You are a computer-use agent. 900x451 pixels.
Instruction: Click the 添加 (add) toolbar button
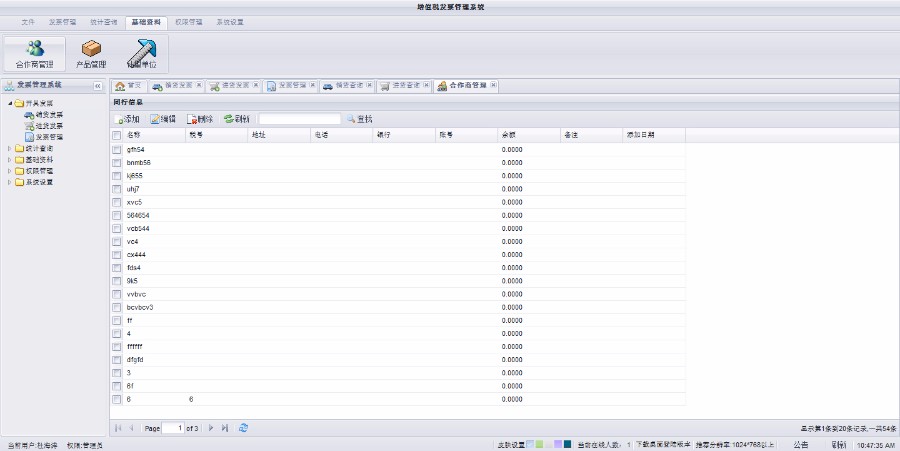pyautogui.click(x=127, y=119)
